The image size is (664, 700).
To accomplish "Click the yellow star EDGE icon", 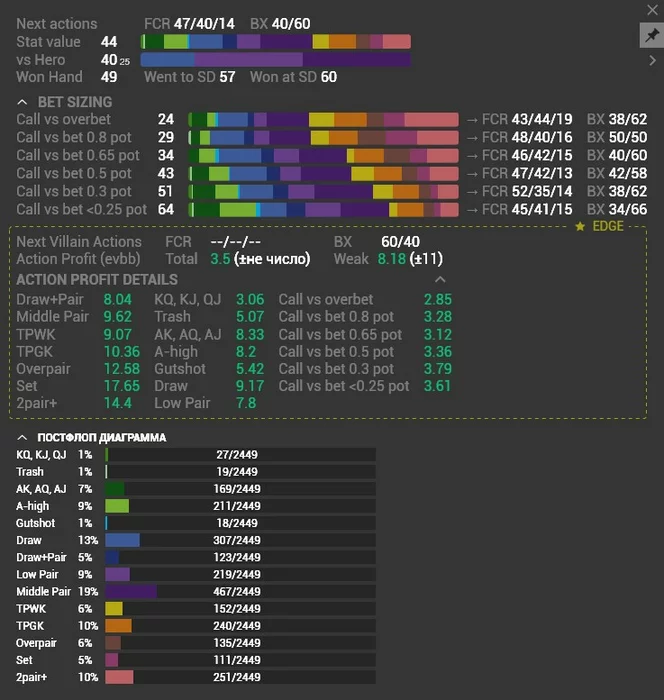I will tap(580, 227).
